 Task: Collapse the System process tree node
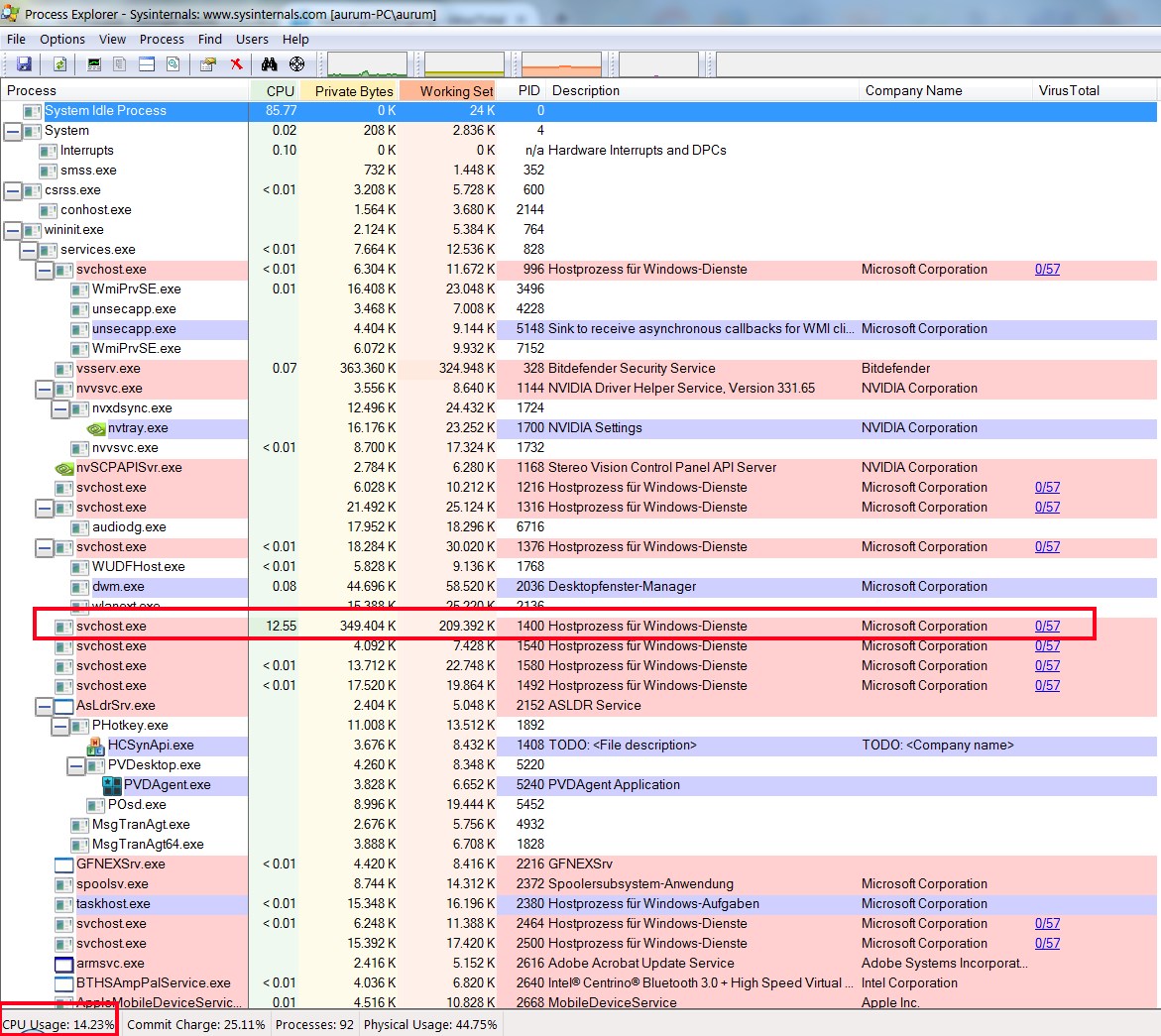(13, 131)
